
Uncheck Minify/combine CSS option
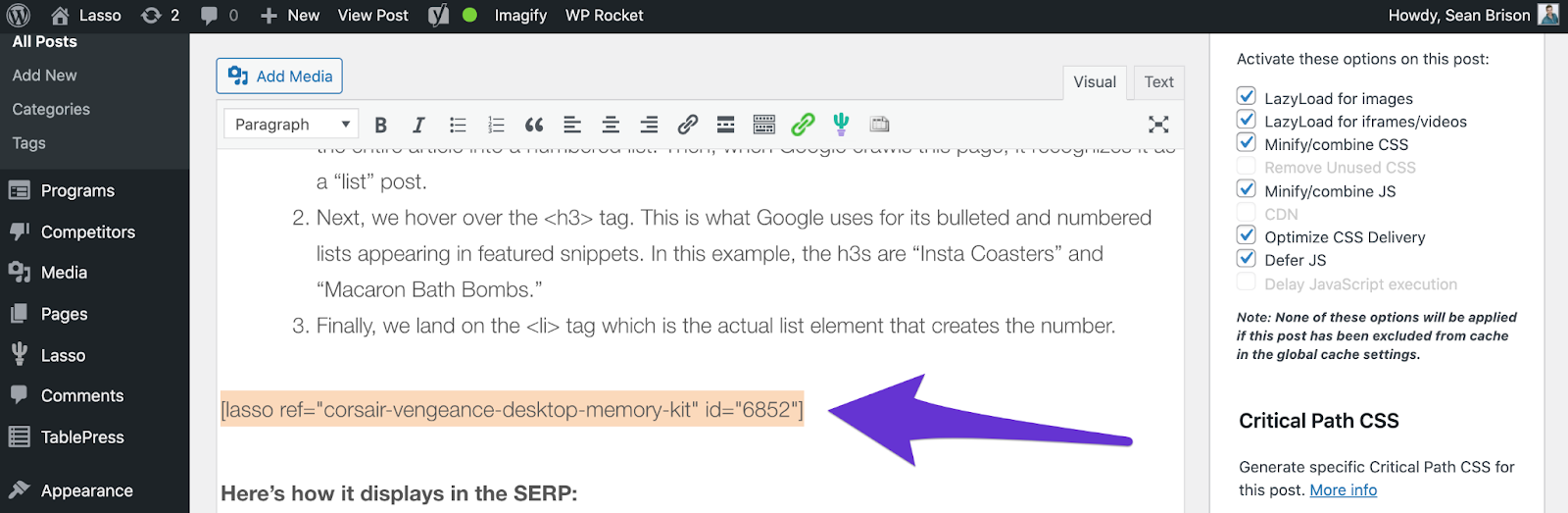click(x=1247, y=142)
